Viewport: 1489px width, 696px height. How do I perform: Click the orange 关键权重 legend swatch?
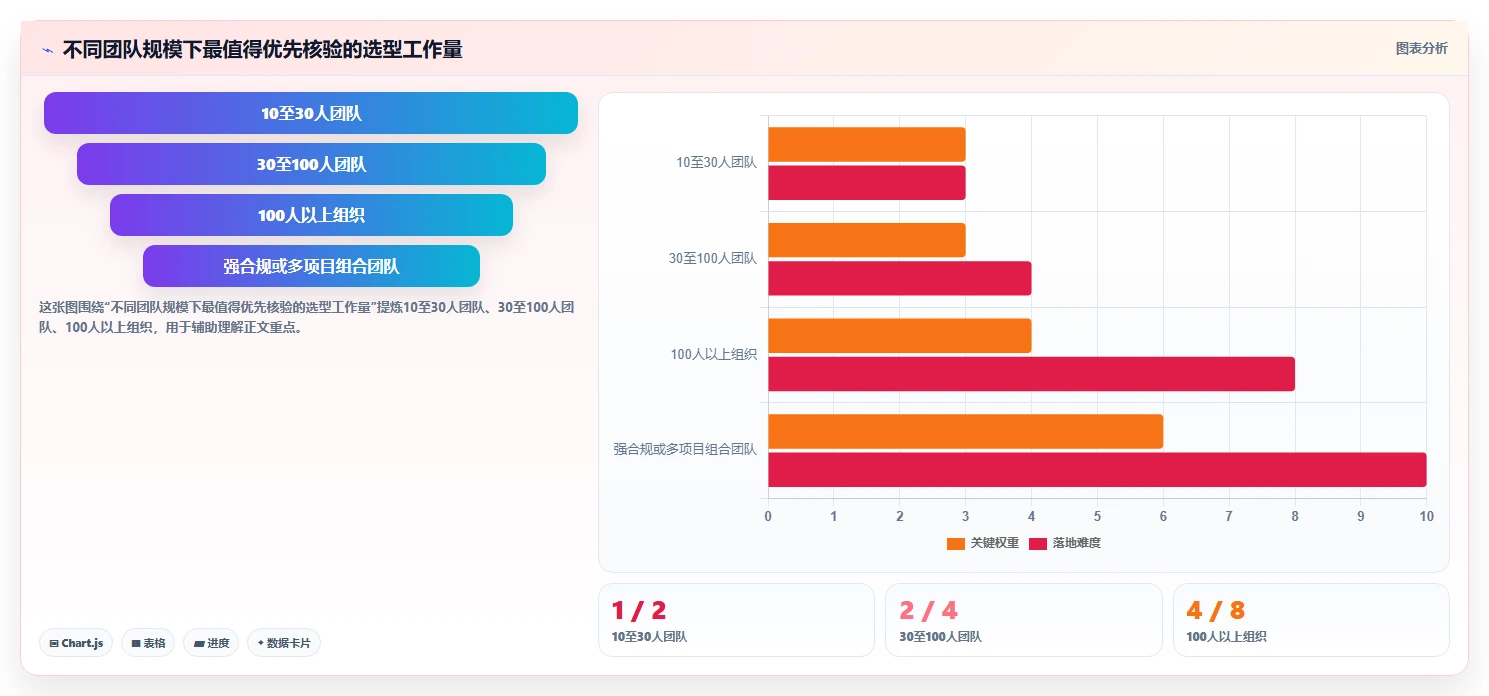[956, 544]
